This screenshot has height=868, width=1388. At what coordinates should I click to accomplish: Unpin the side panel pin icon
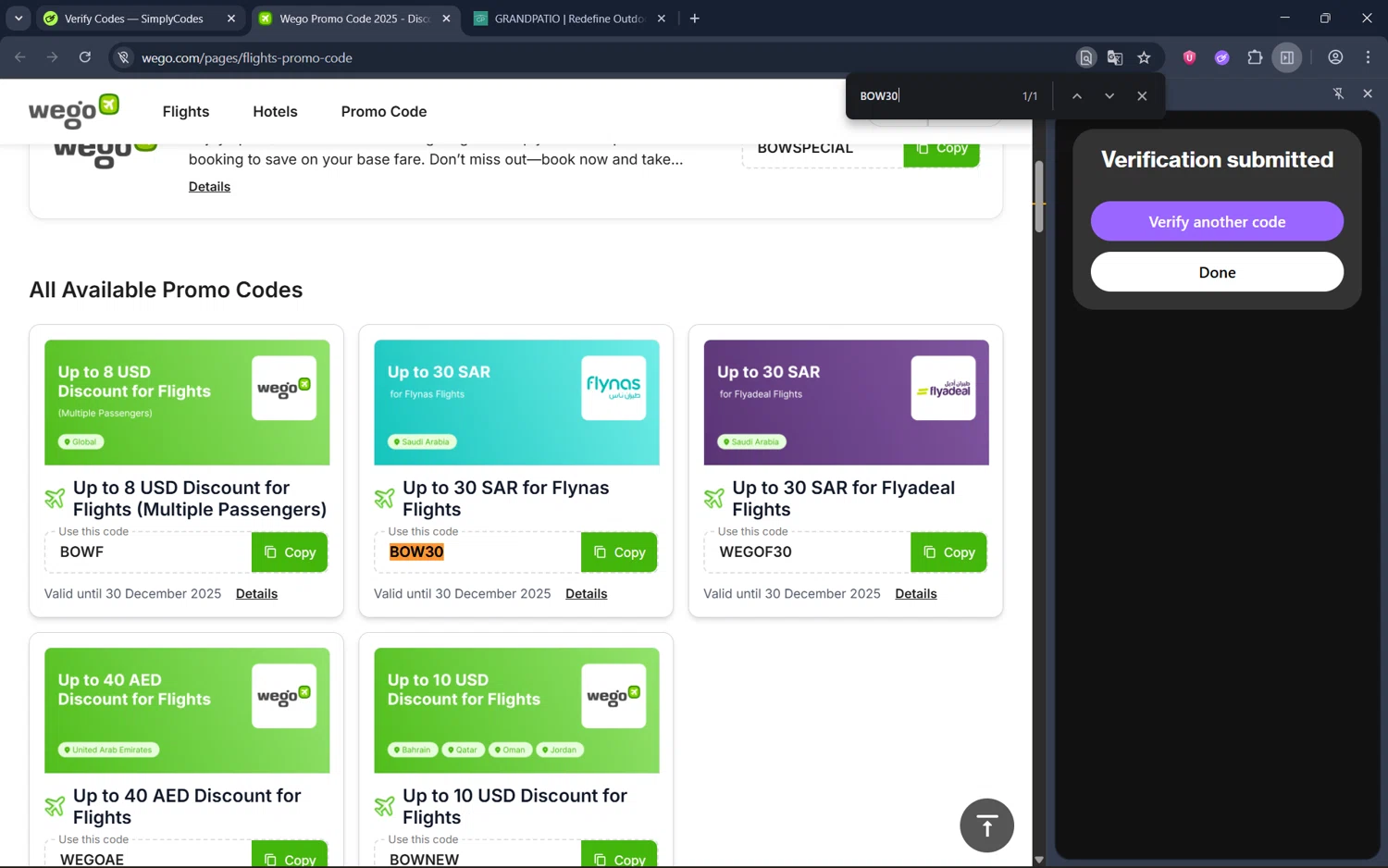point(1338,93)
